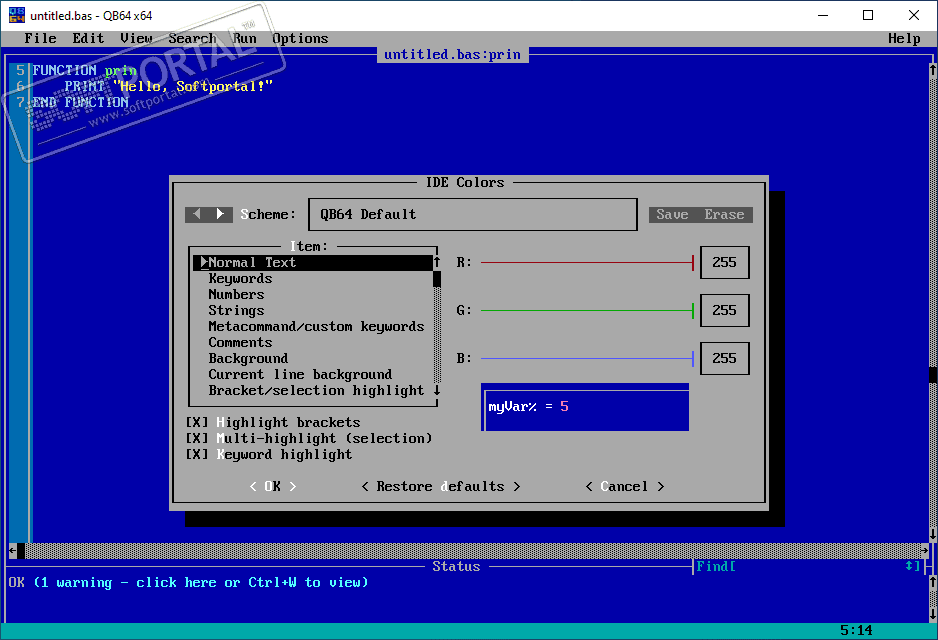Select Comments in Item list
Image resolution: width=938 pixels, height=640 pixels.
313,343
